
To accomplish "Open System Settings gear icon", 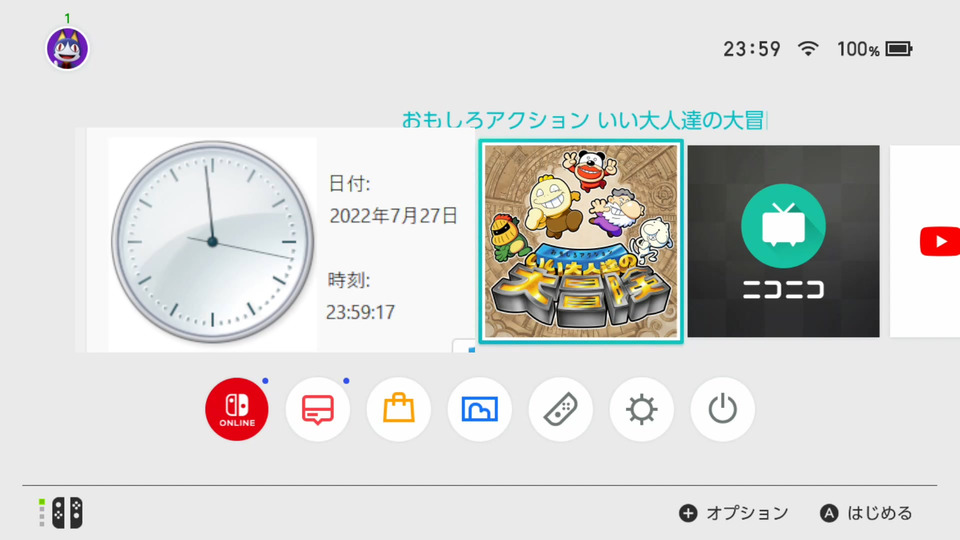I will click(642, 409).
